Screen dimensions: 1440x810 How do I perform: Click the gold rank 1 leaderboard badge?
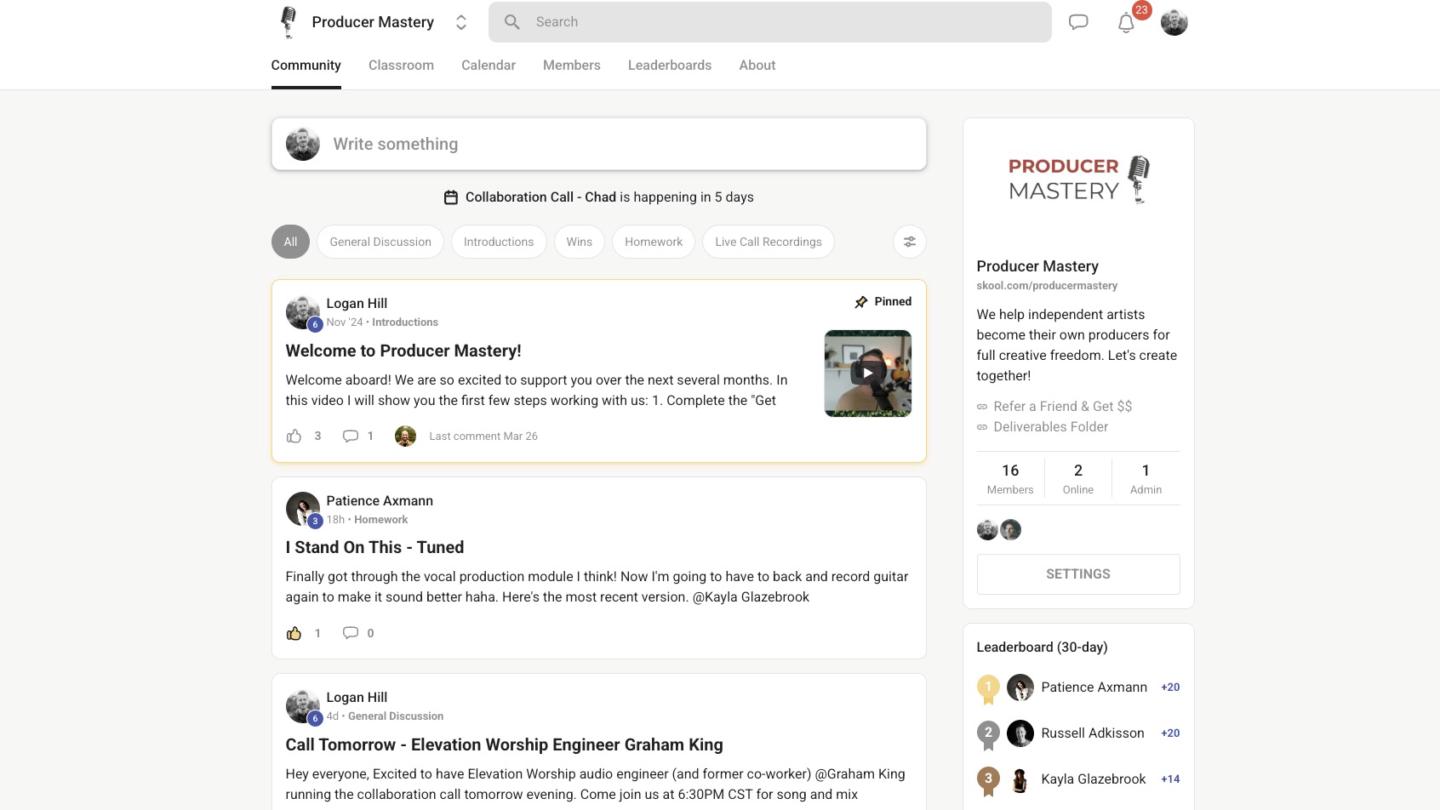click(x=988, y=689)
